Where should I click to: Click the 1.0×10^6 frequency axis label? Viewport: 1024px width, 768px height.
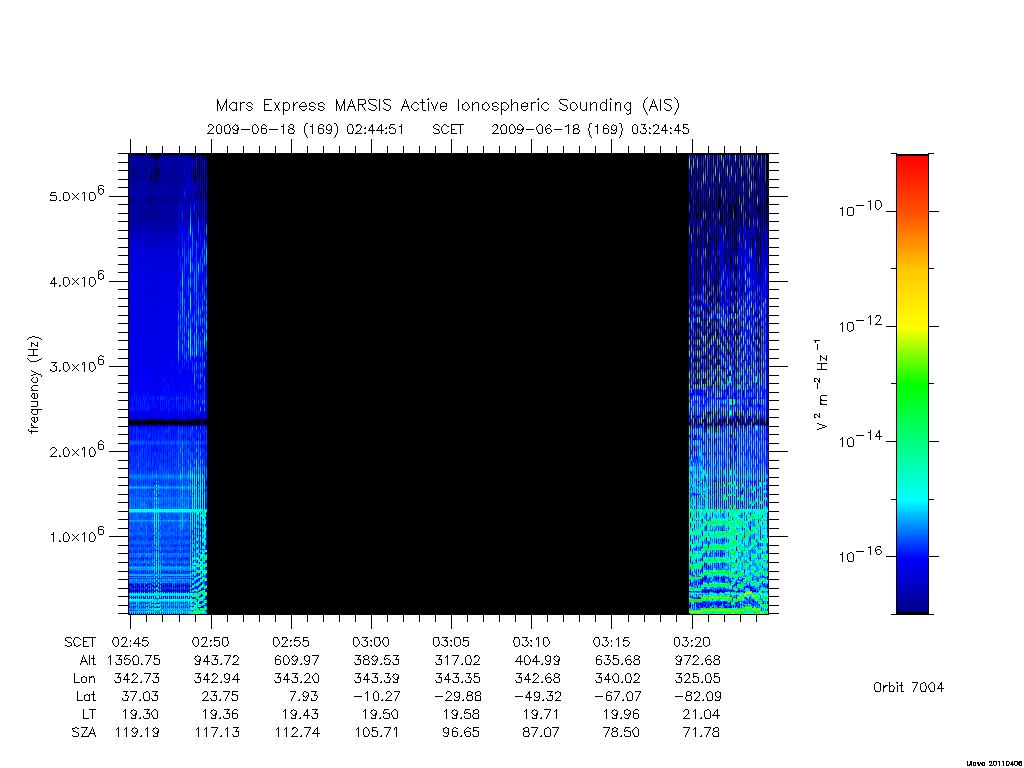click(x=76, y=536)
